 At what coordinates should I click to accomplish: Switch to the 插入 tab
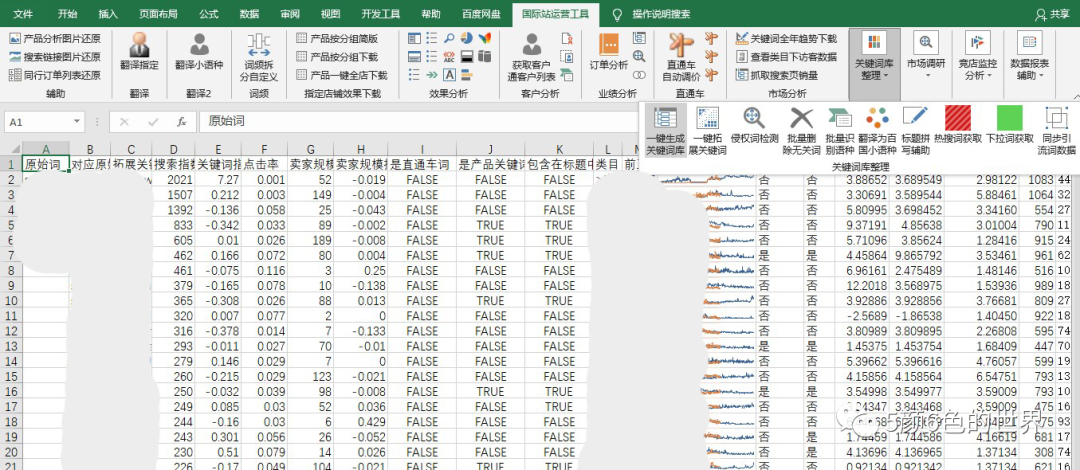click(108, 13)
